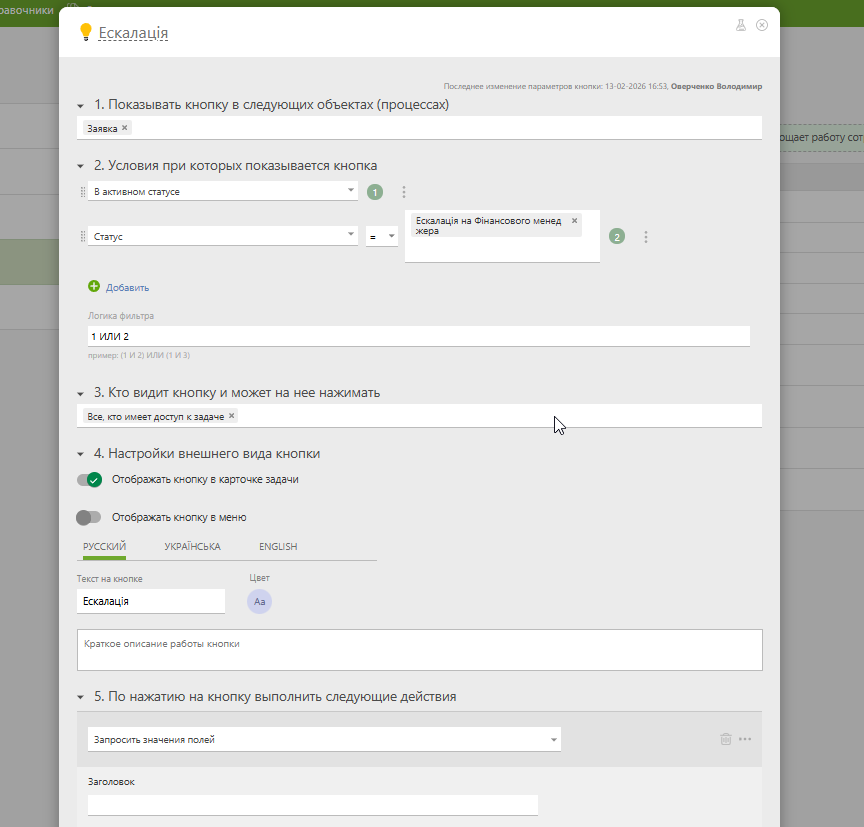Screen dimensions: 864x827
Task: Open the three-dot menu for condition 2
Action: click(x=646, y=237)
